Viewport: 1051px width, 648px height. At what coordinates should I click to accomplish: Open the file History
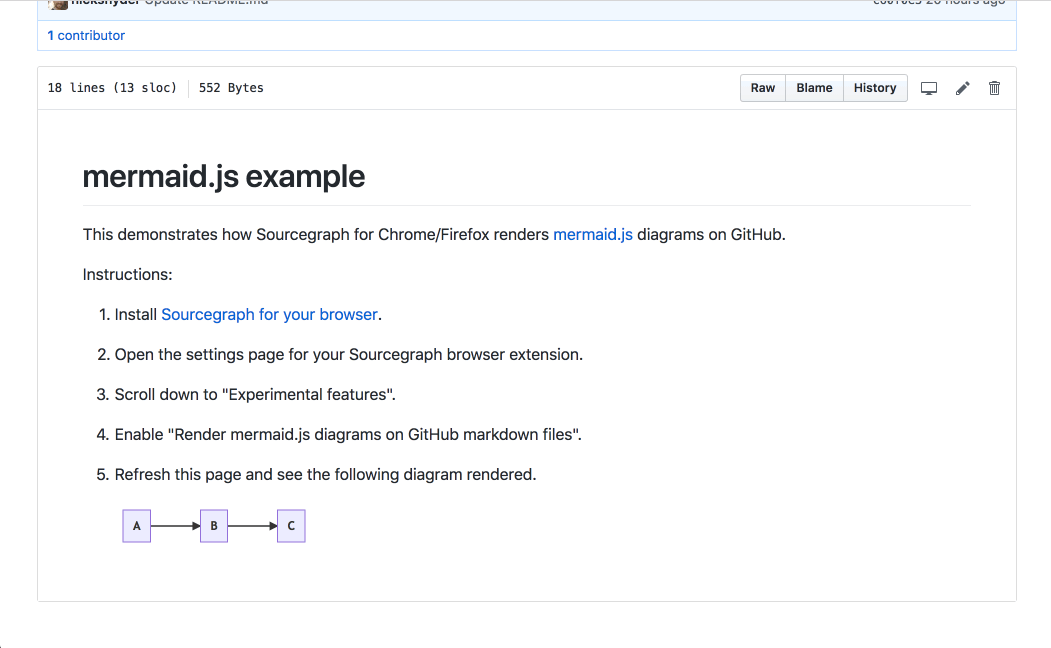pyautogui.click(x=875, y=88)
